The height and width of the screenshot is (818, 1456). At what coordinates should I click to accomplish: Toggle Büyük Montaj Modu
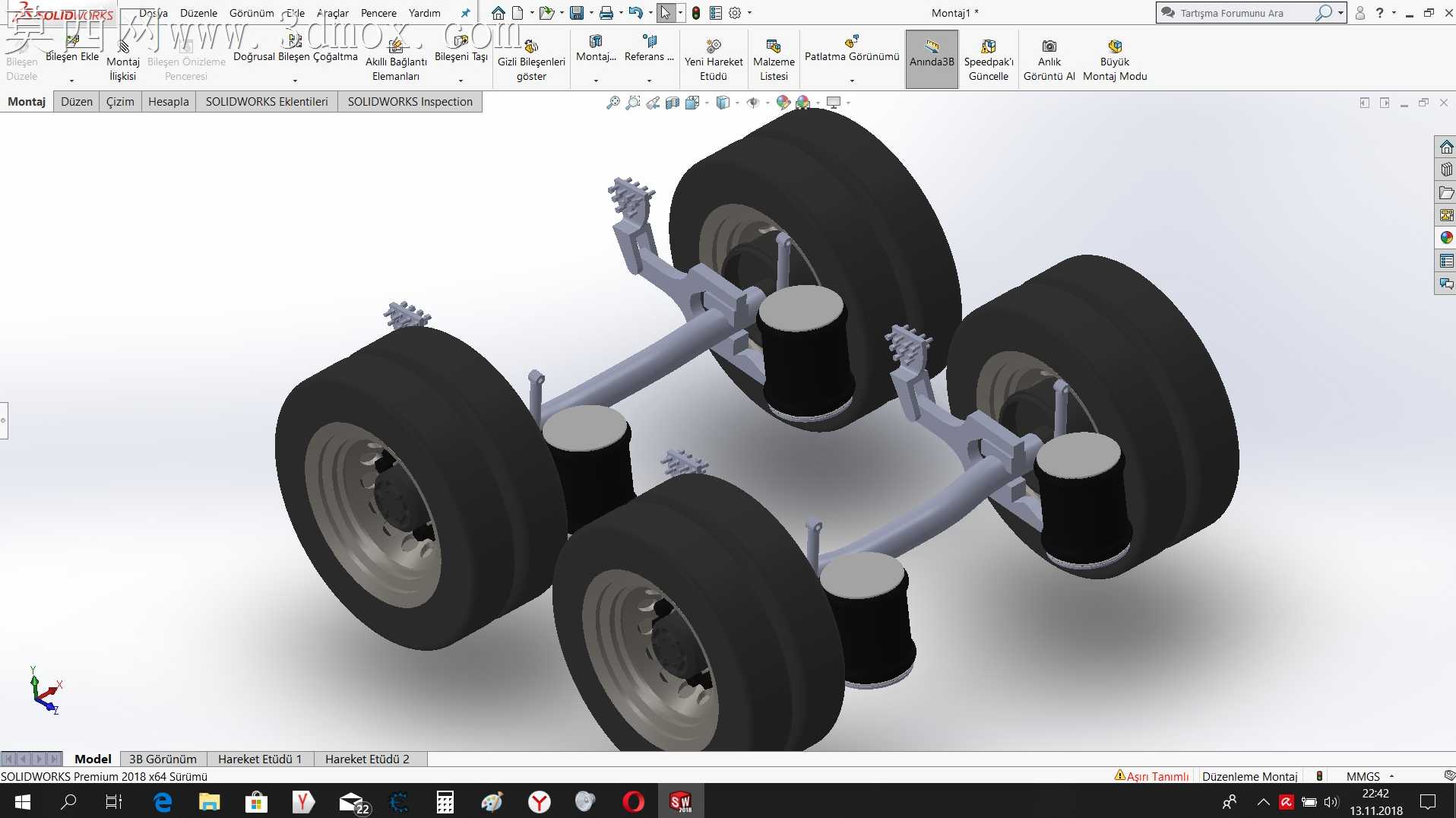click(1115, 59)
